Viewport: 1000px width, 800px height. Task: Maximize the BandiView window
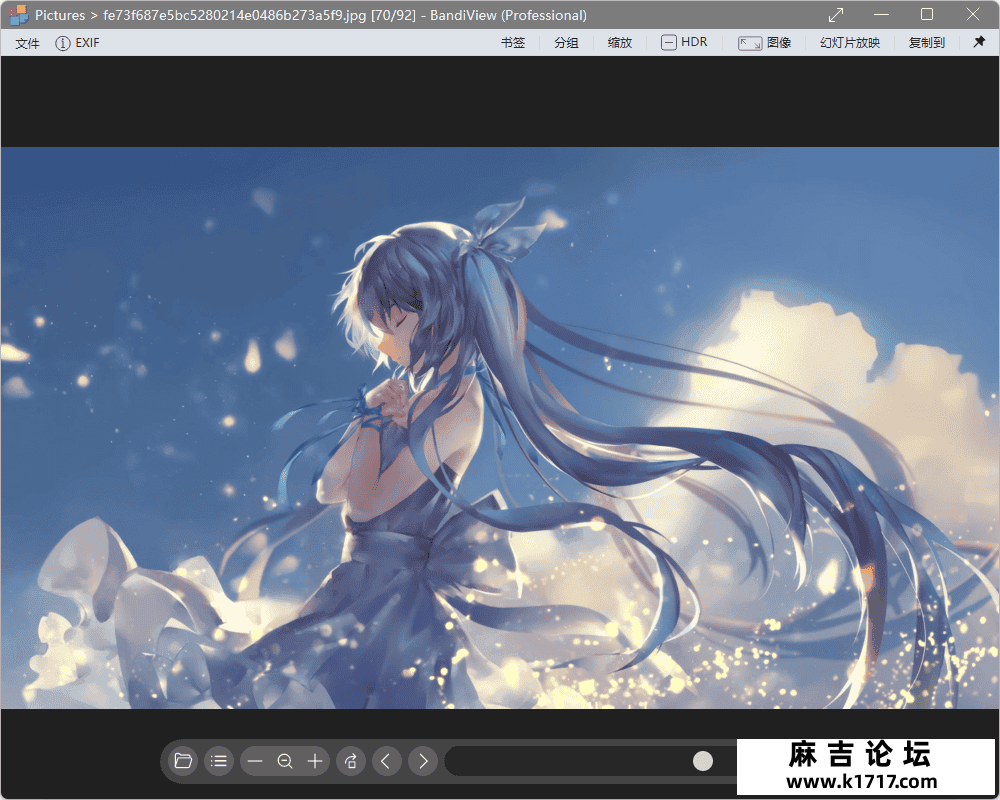point(927,14)
